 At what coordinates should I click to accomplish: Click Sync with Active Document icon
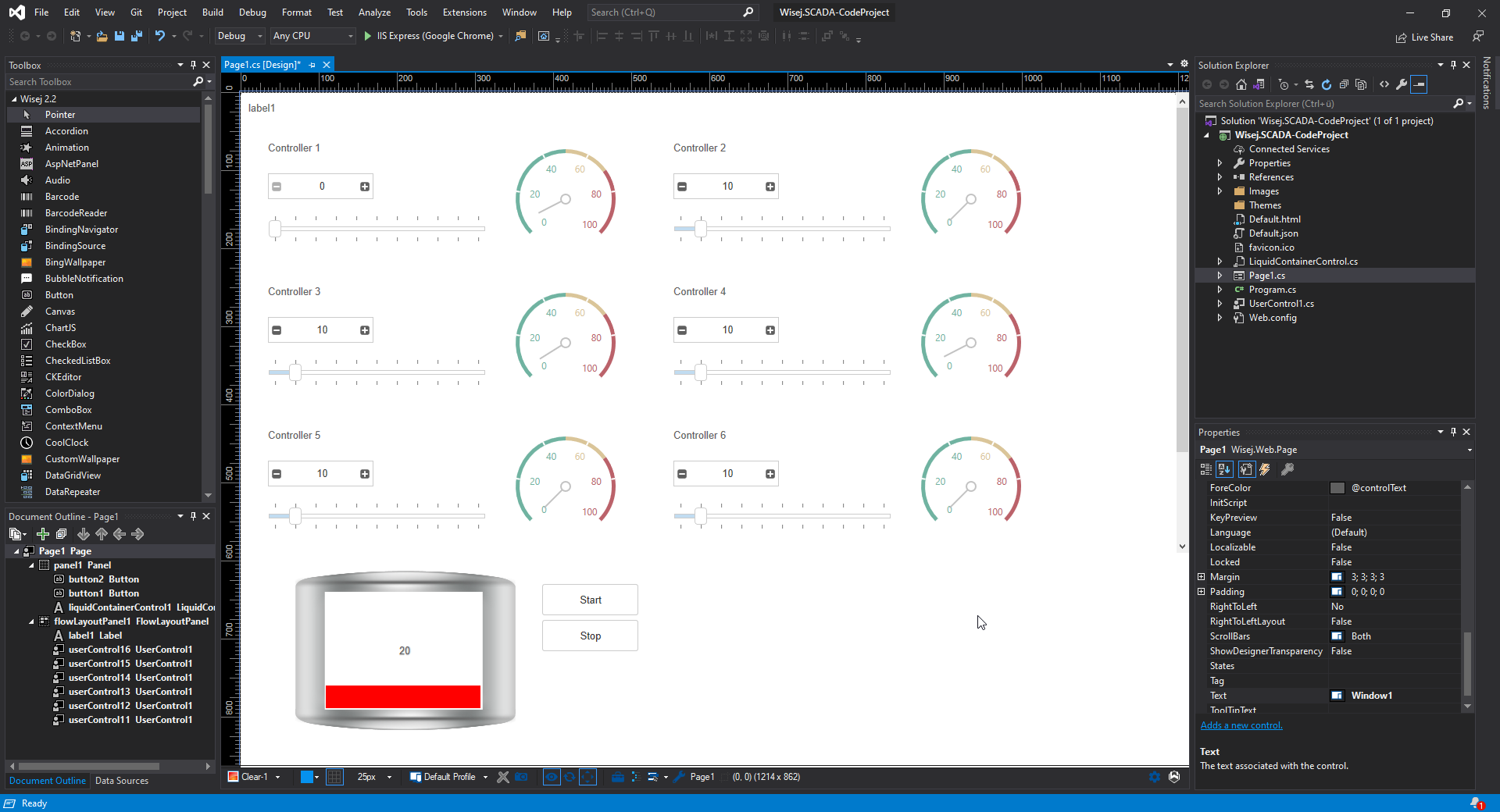1309,84
